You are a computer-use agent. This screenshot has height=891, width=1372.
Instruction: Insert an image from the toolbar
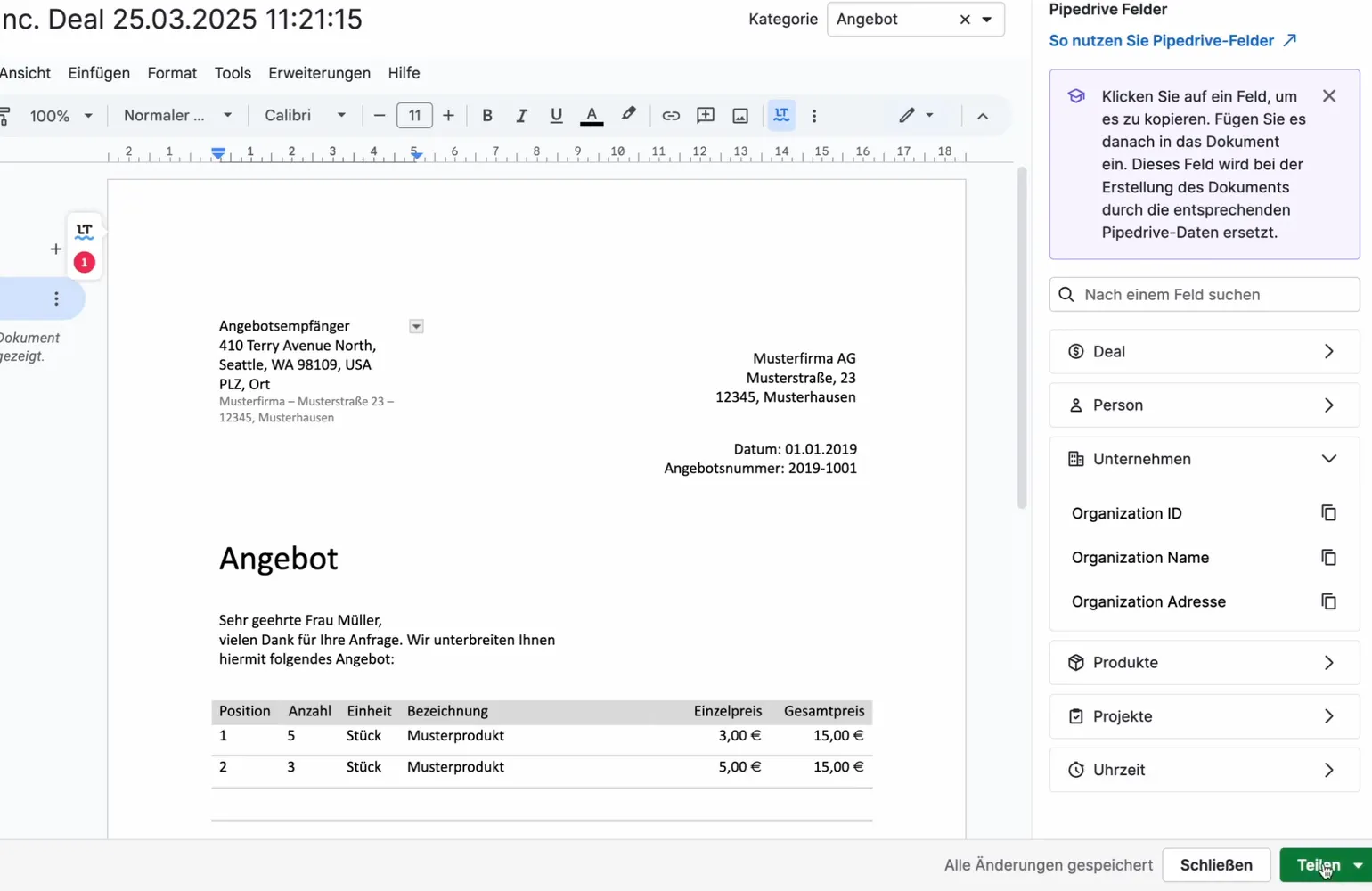(x=740, y=116)
